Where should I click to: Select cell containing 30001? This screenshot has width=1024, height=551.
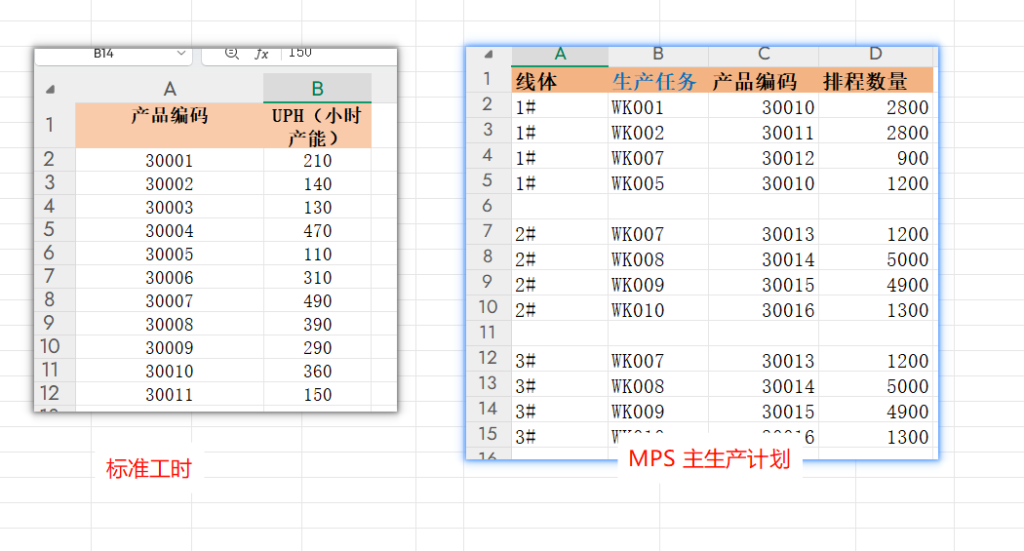(170, 160)
